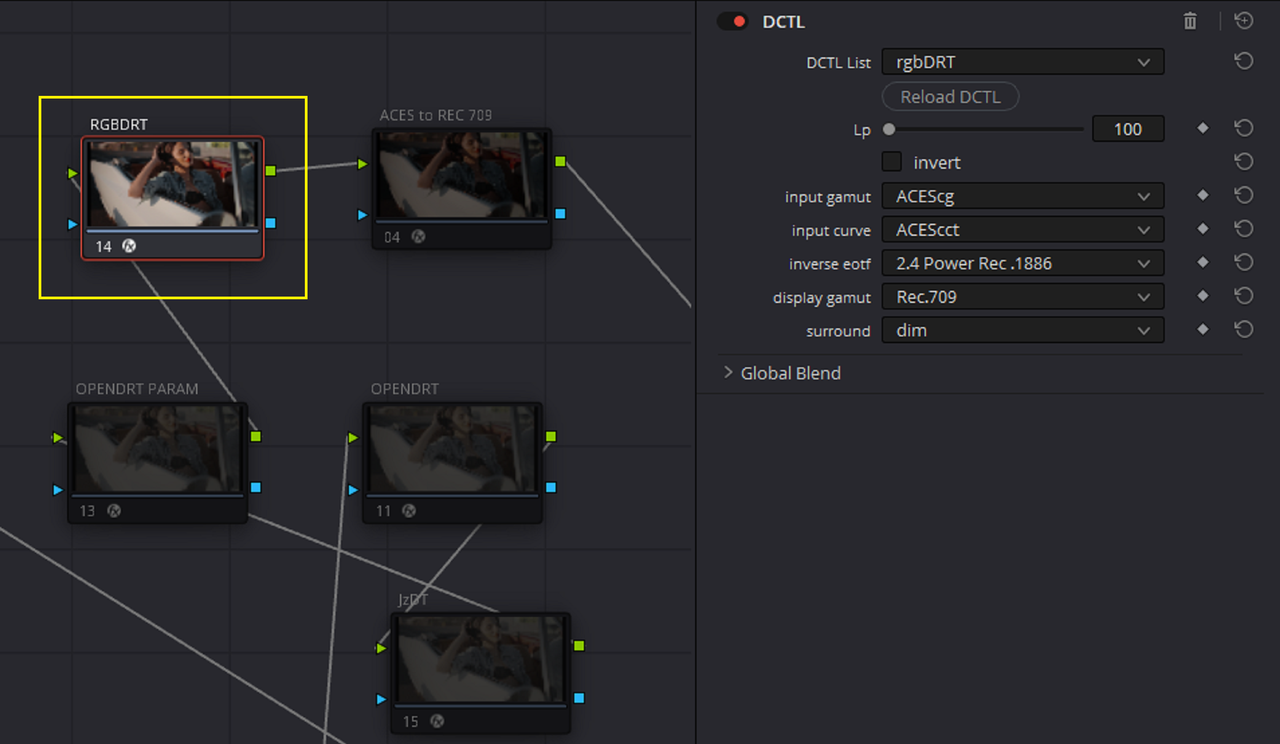This screenshot has width=1280, height=744.
Task: Click the Lp value field showing 100
Action: click(1128, 129)
